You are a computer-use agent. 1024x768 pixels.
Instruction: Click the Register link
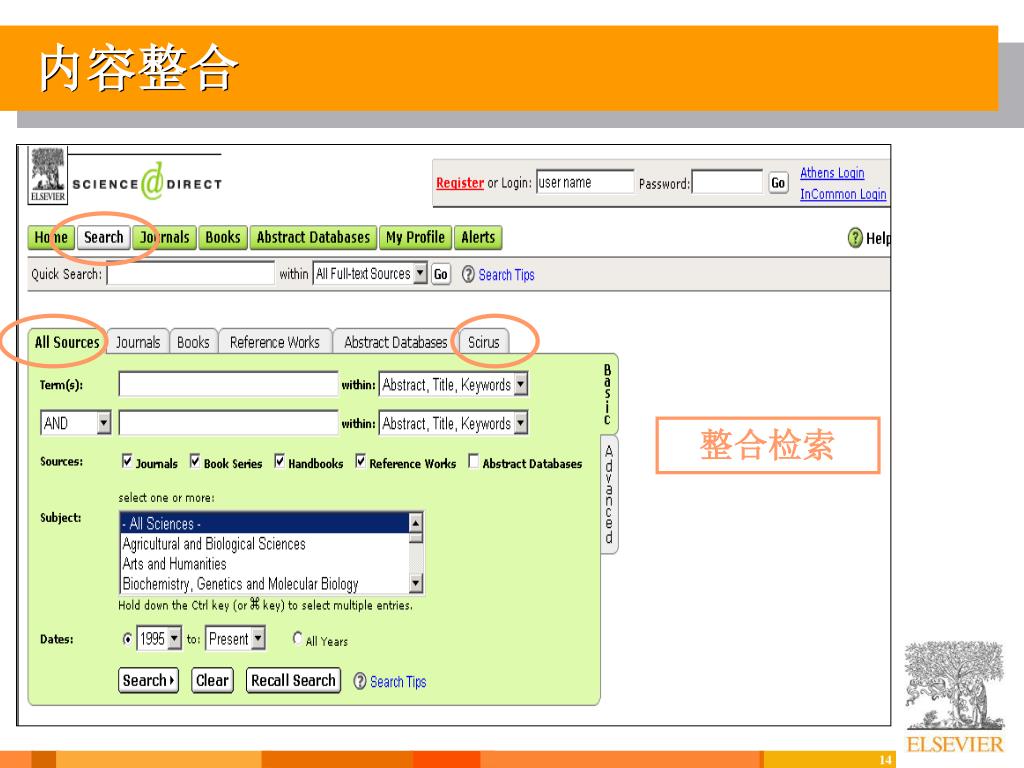click(460, 183)
